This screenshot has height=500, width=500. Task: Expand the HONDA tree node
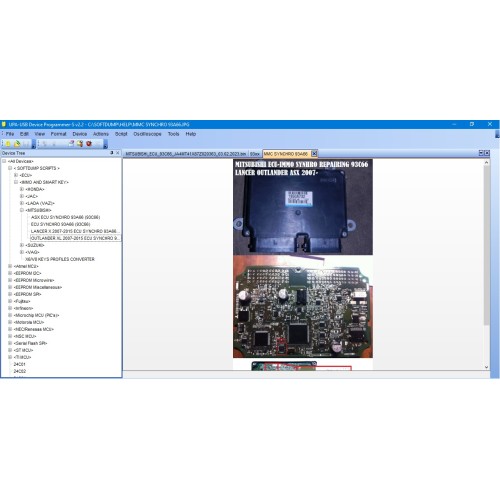click(x=22, y=189)
